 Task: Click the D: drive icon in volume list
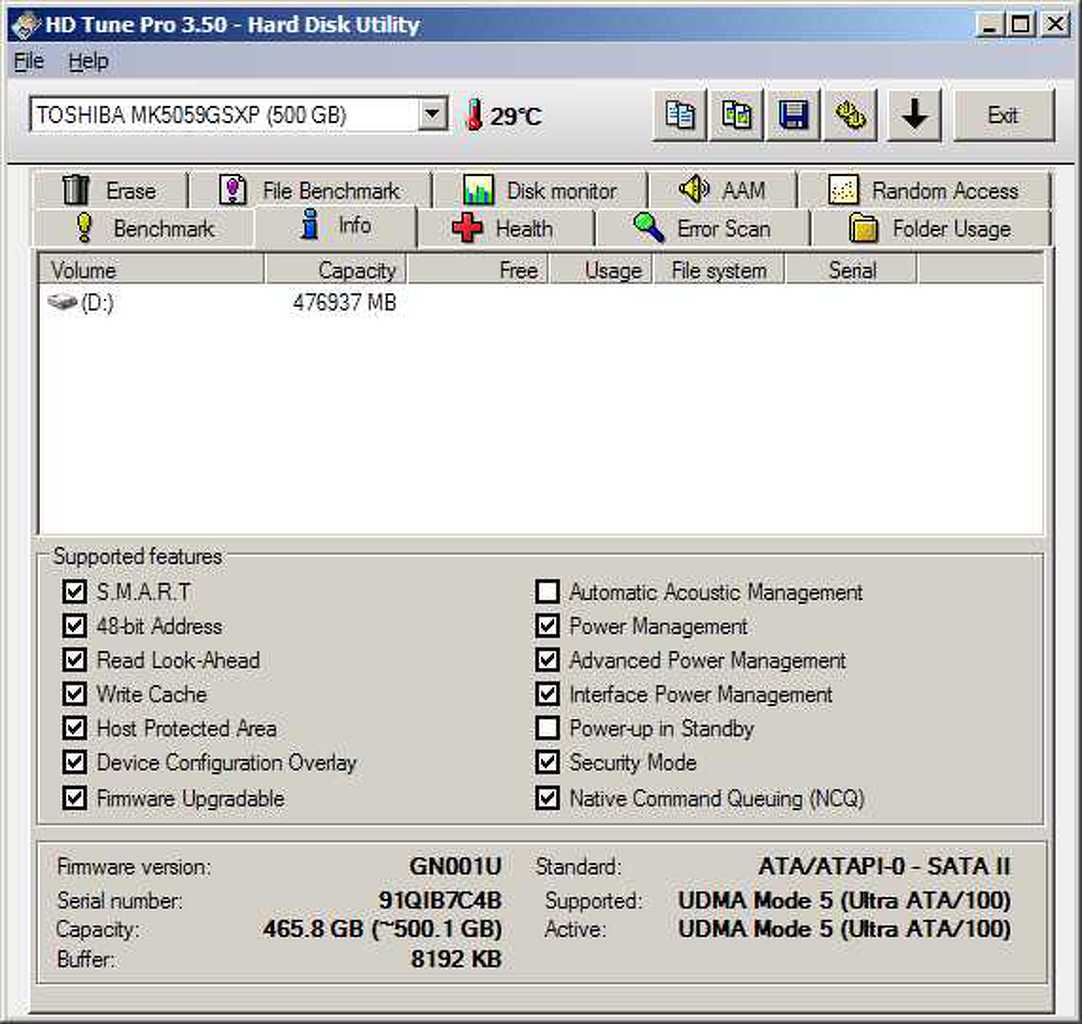[62, 302]
